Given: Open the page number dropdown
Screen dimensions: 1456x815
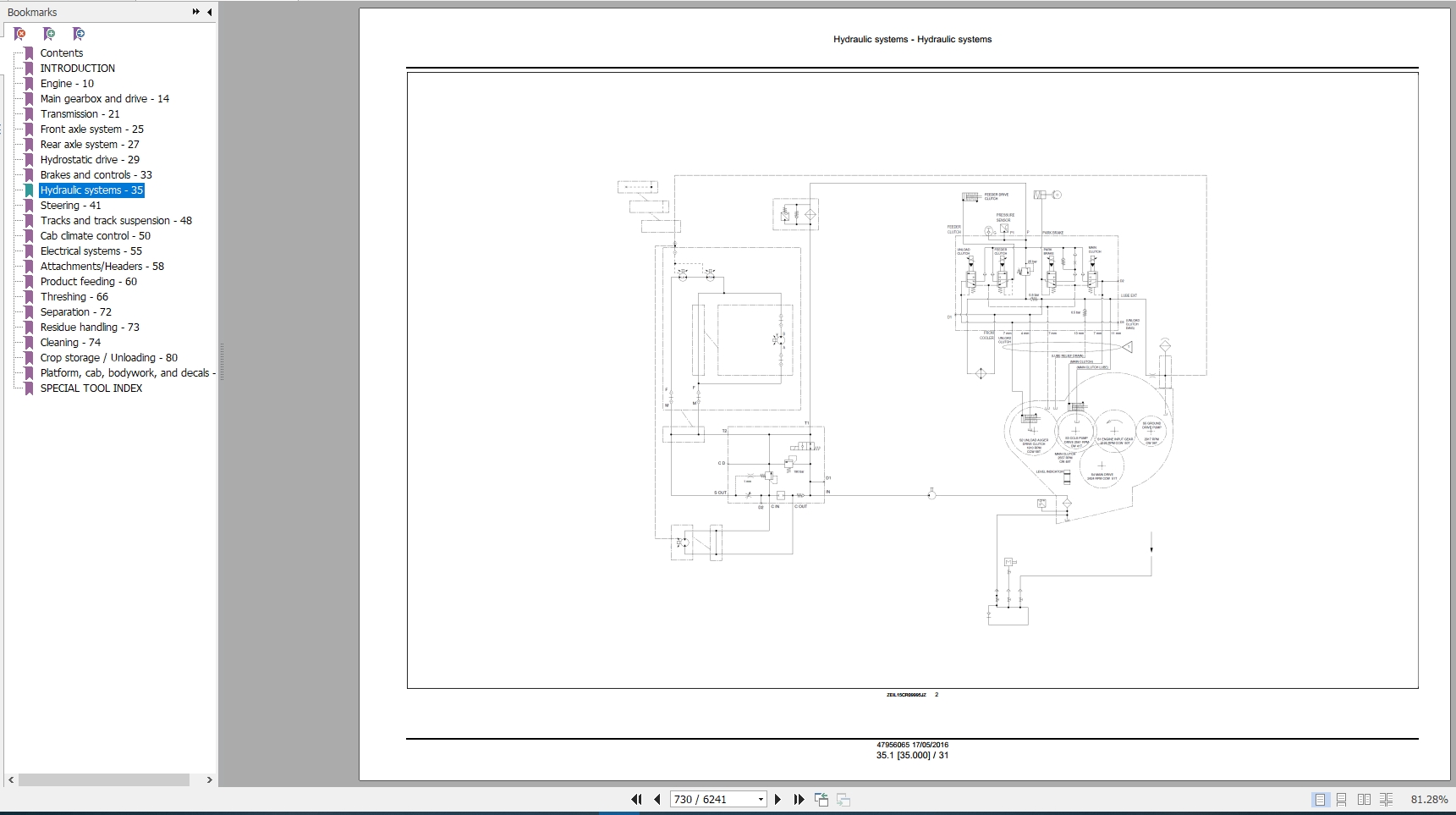Looking at the screenshot, I should pos(761,799).
